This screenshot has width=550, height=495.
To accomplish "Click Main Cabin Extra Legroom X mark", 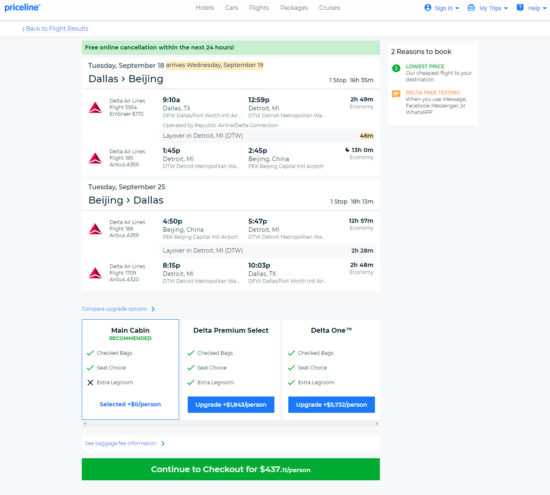I will [x=90, y=382].
